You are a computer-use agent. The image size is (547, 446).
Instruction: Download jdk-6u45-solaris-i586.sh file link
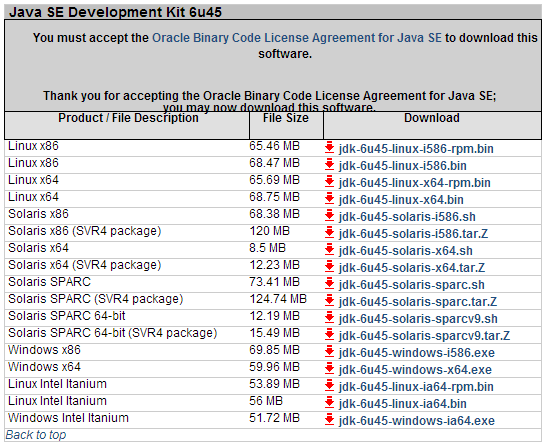click(407, 217)
